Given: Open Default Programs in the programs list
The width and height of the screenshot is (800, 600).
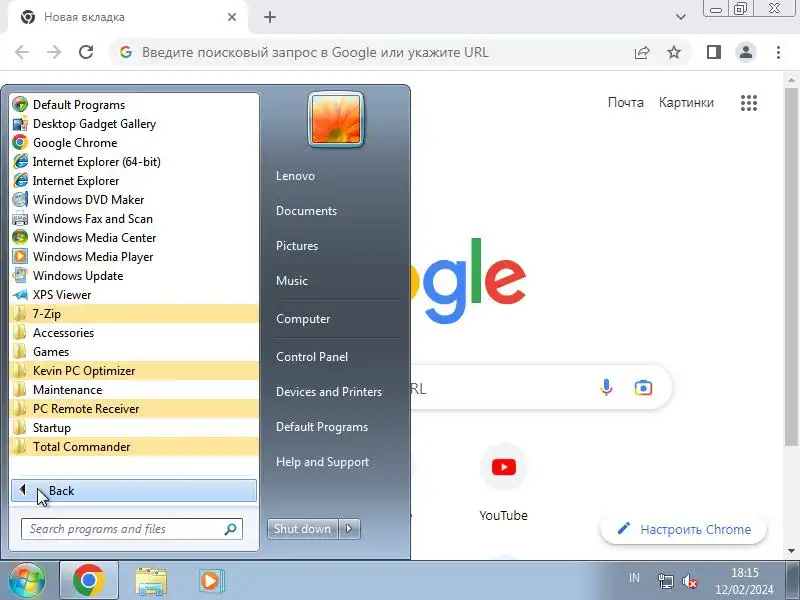Looking at the screenshot, I should point(134,105).
